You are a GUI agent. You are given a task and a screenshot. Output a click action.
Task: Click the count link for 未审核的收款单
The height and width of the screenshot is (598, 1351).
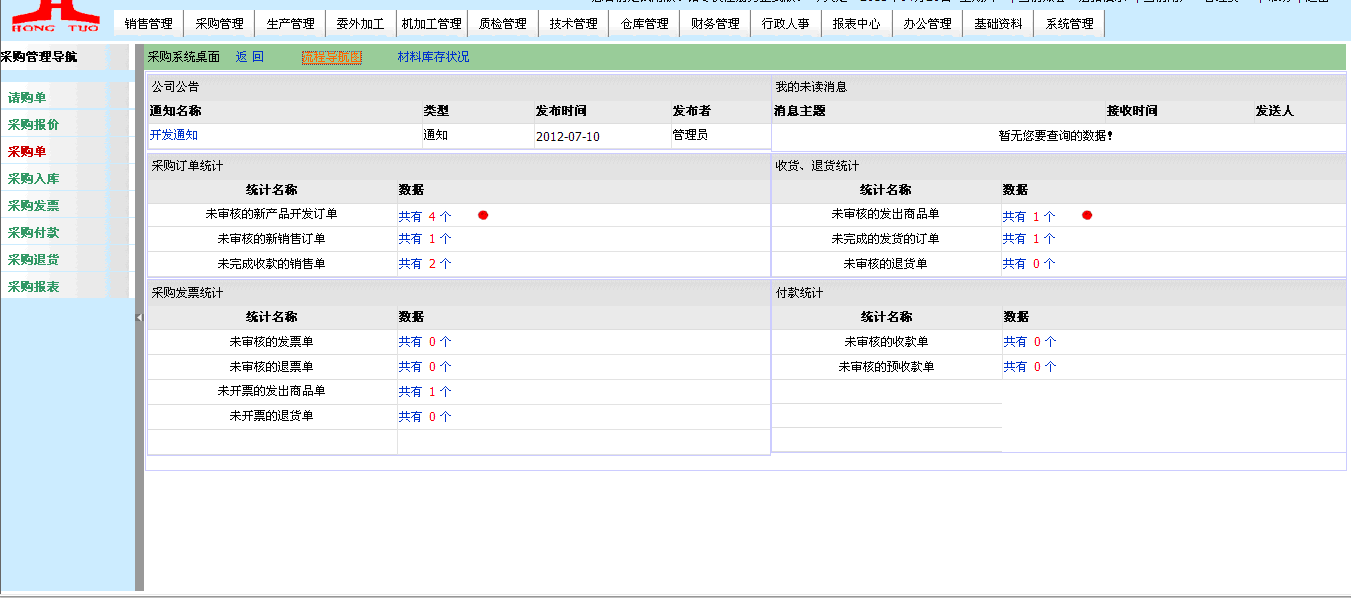(1029, 342)
